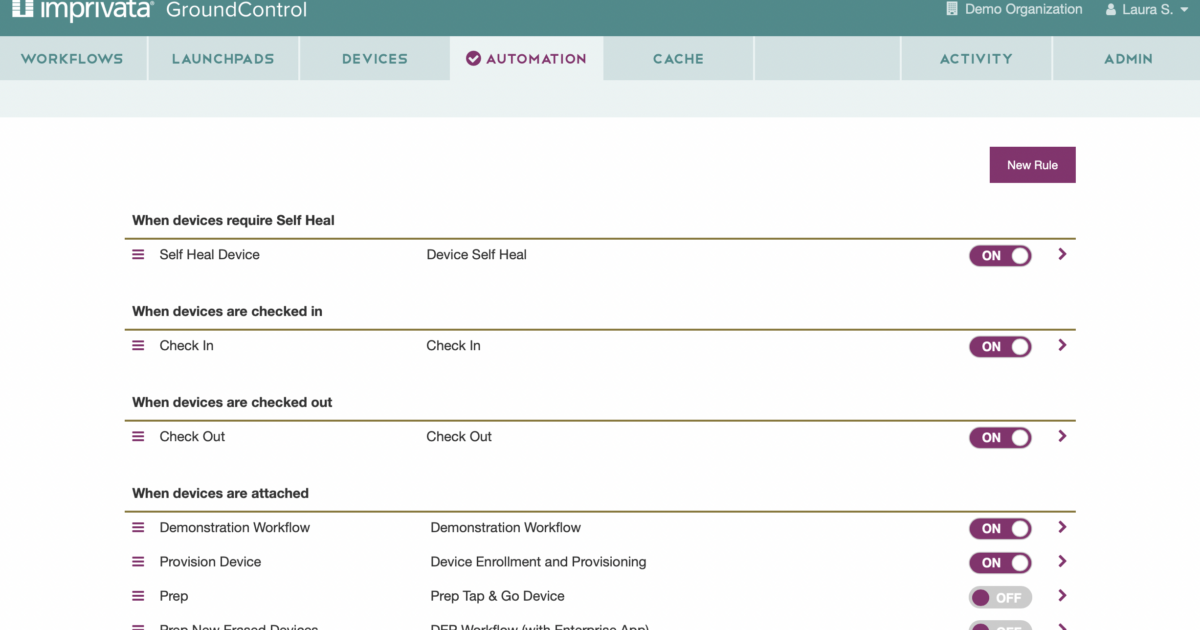1200x630 pixels.
Task: Expand the Check Out rule chevron
Action: 1062,437
